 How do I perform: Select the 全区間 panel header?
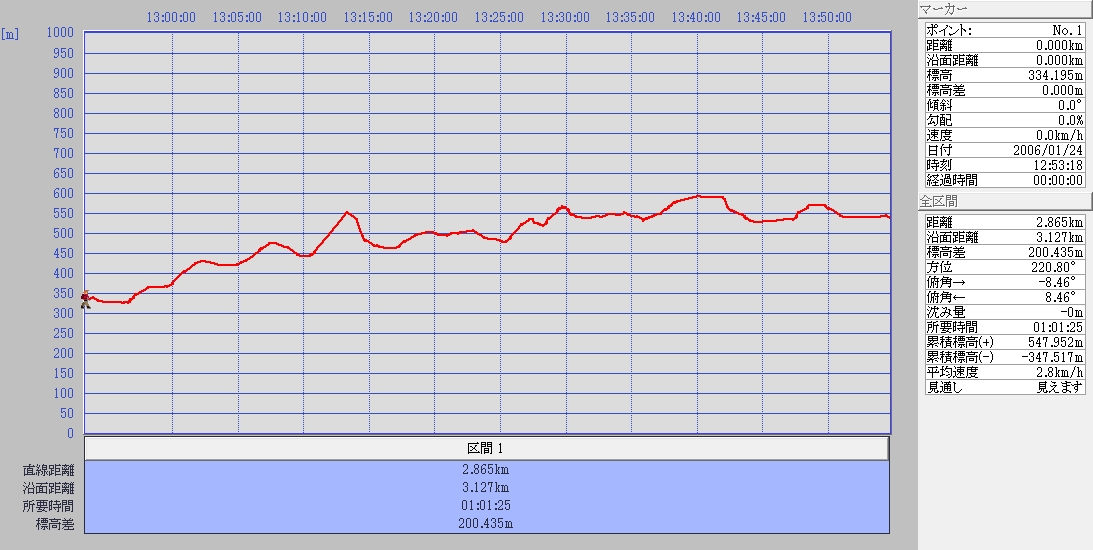[1004, 202]
